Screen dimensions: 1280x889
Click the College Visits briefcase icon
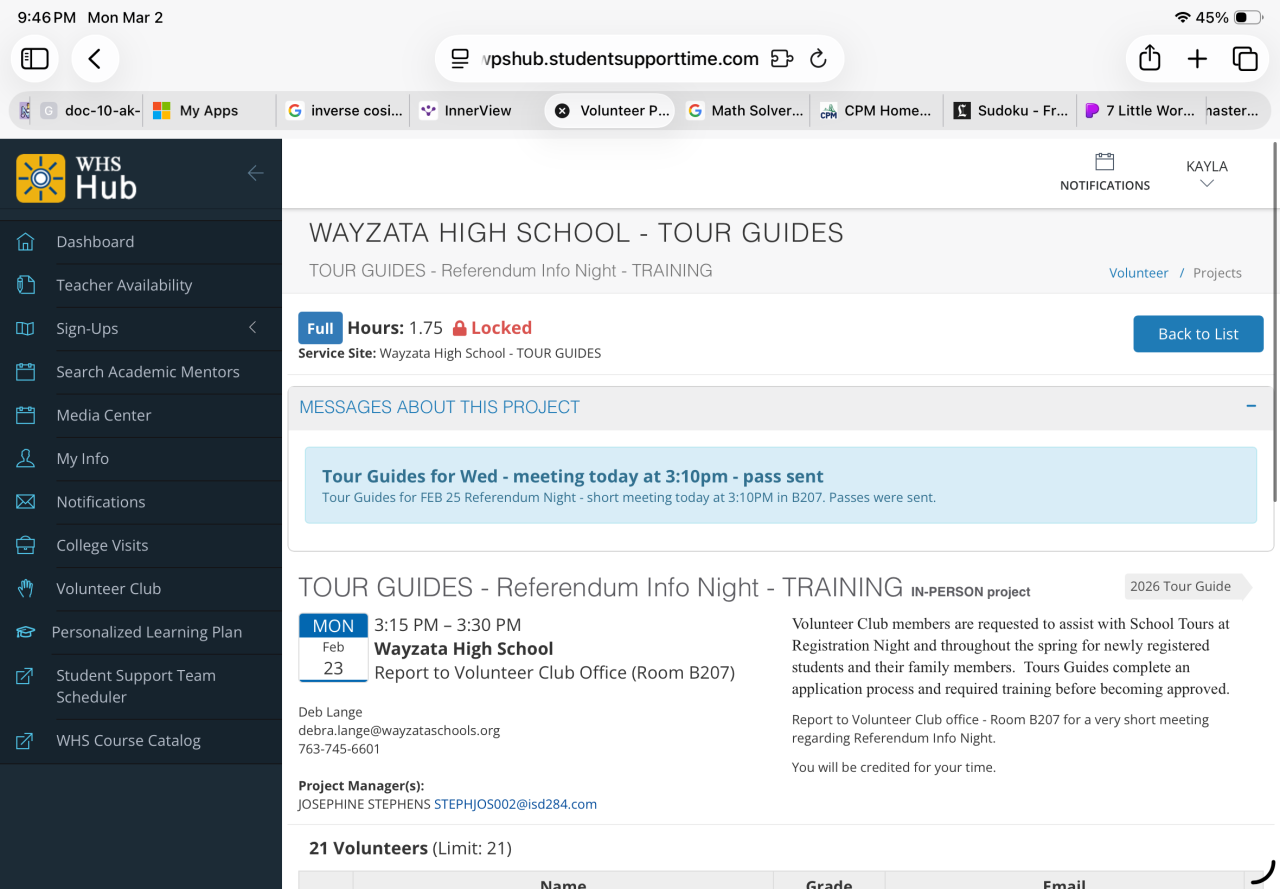[x=26, y=546]
